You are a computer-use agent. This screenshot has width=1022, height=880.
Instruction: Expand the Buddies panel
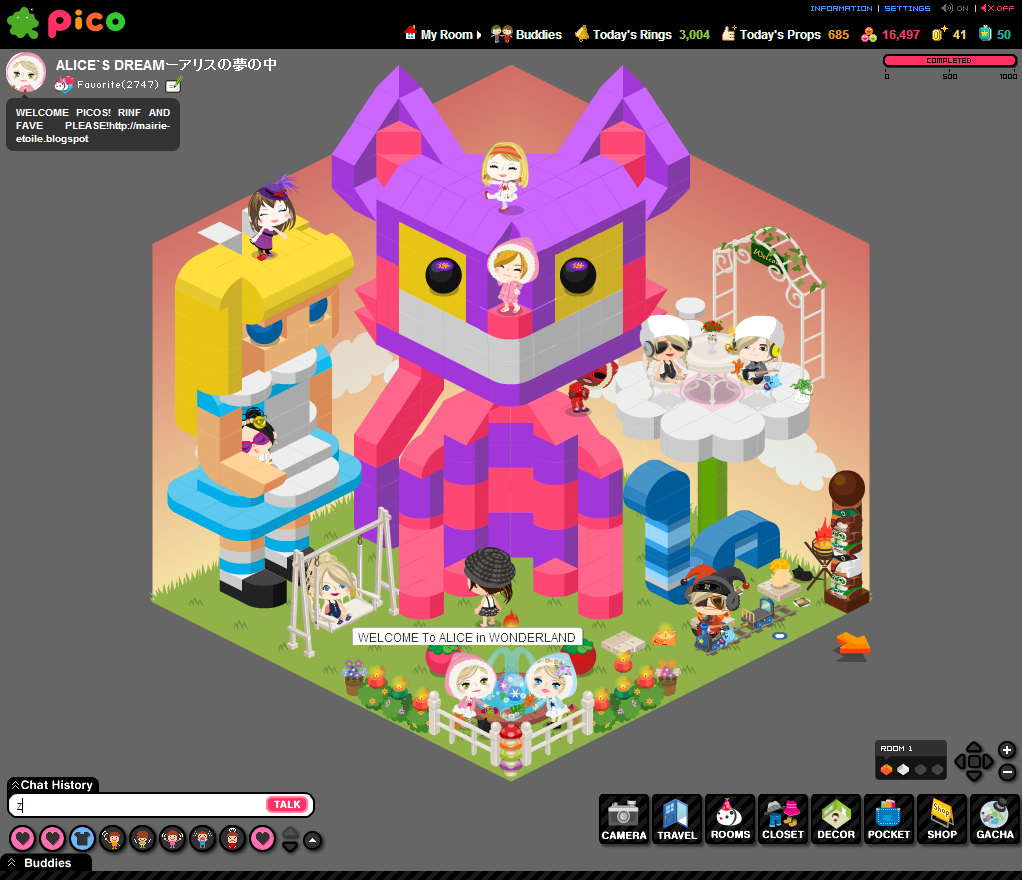[x=12, y=862]
